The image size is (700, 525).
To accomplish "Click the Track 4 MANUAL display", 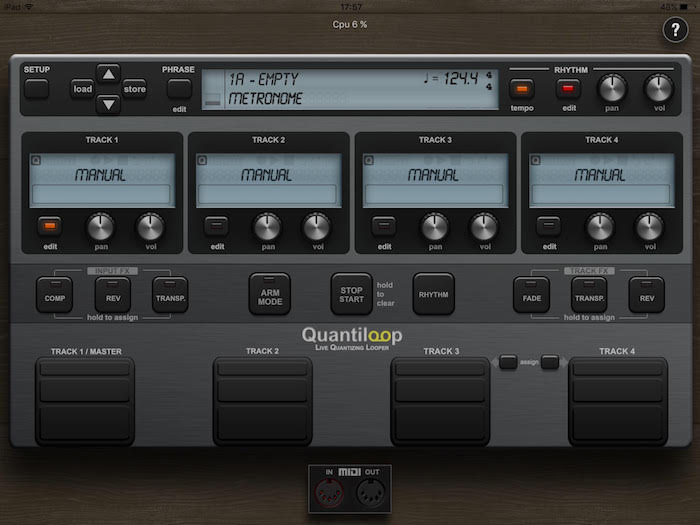I will click(x=601, y=180).
